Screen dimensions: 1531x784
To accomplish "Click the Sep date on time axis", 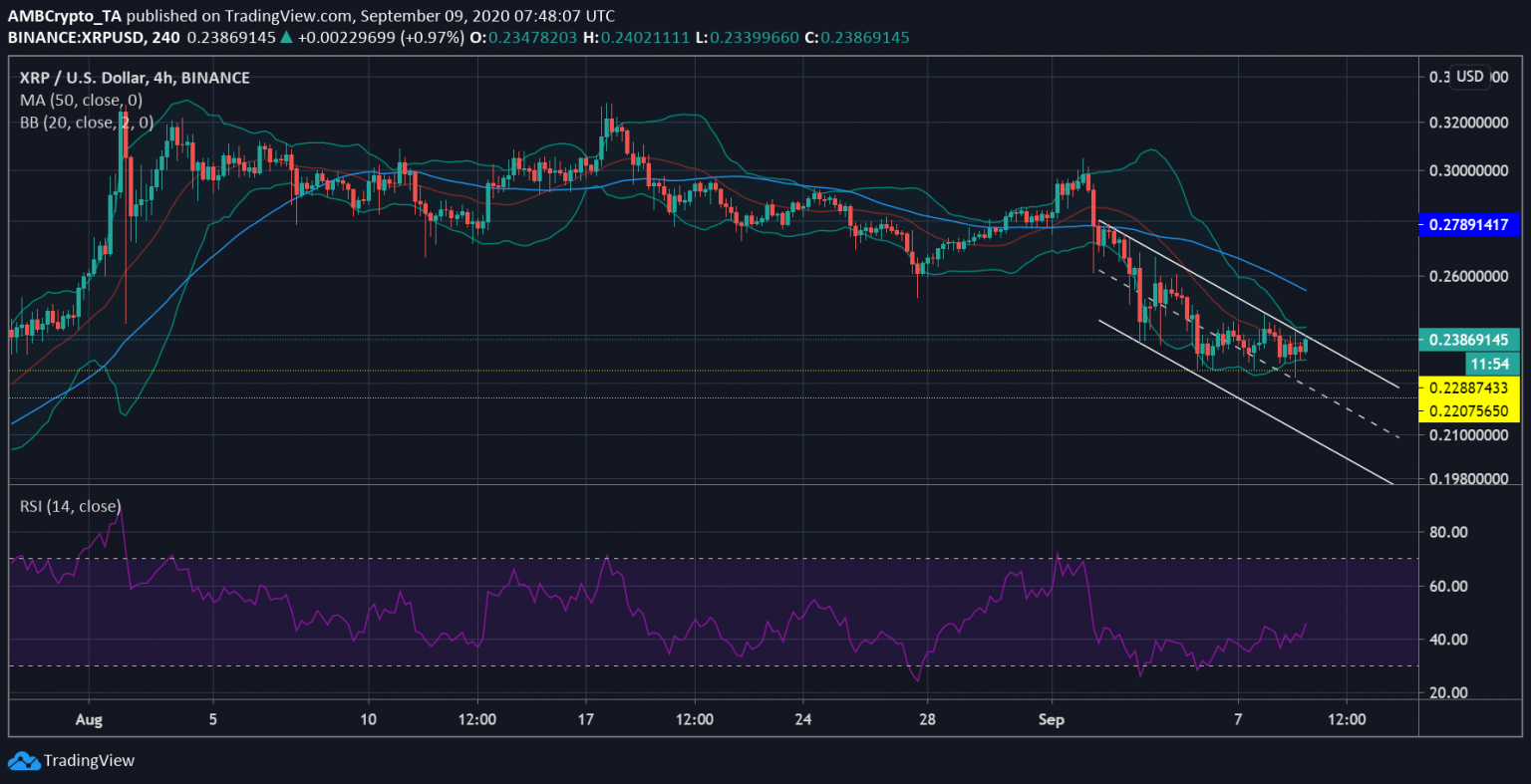I will click(1052, 719).
